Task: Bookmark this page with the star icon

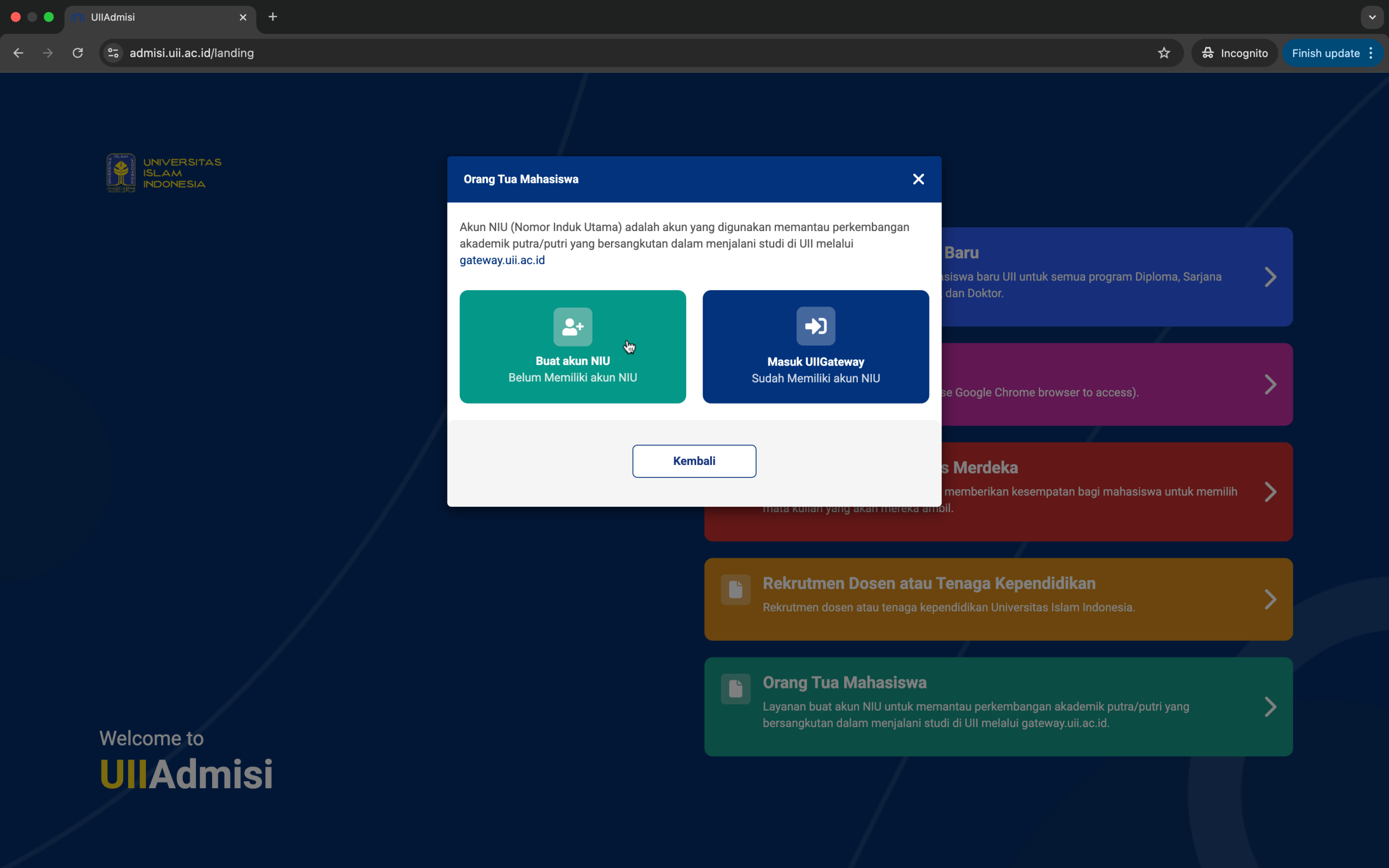Action: (1163, 53)
